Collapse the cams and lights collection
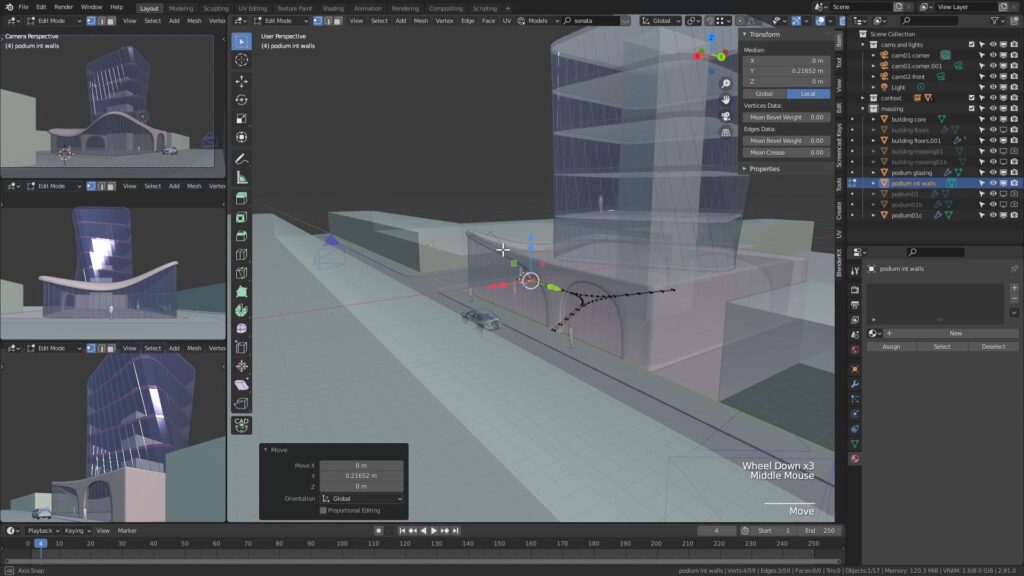 pyautogui.click(x=863, y=45)
